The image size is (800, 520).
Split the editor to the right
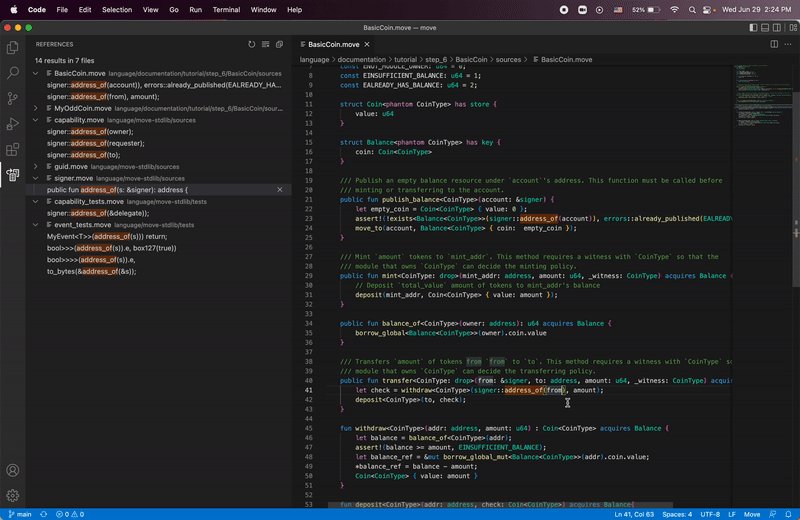click(774, 44)
